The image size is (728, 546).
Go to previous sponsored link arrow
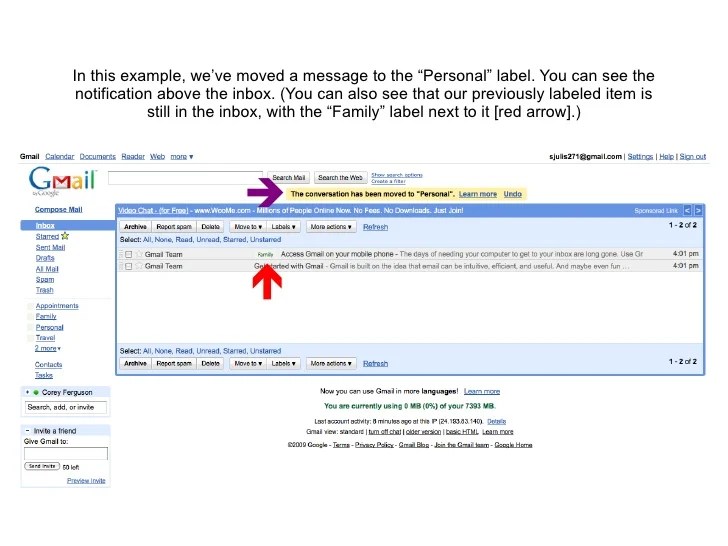click(687, 211)
